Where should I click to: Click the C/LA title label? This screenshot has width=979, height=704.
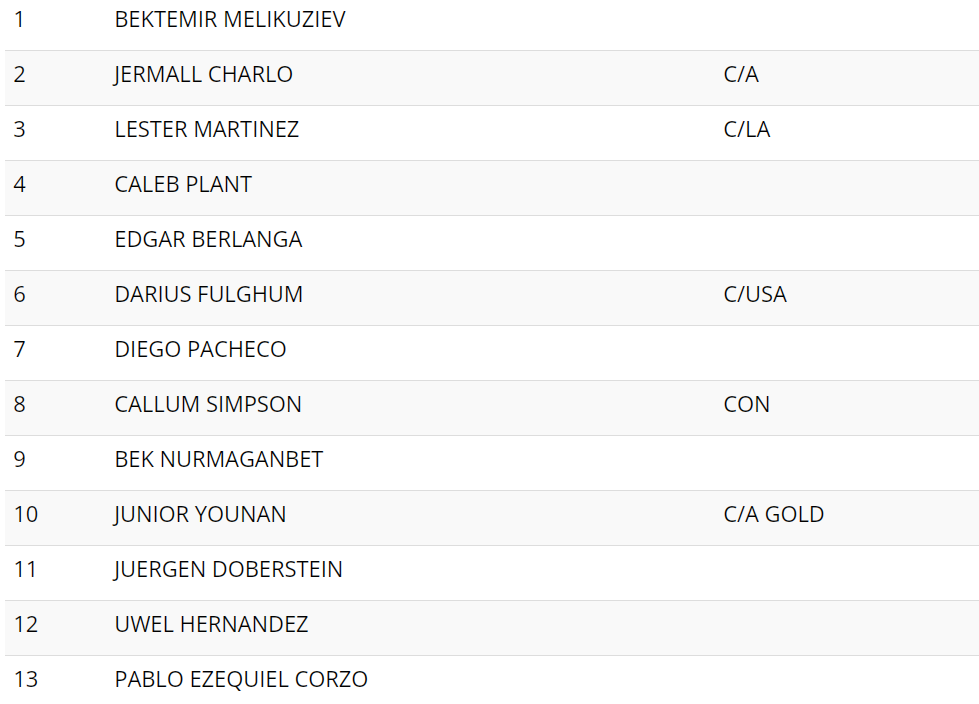[x=747, y=129]
